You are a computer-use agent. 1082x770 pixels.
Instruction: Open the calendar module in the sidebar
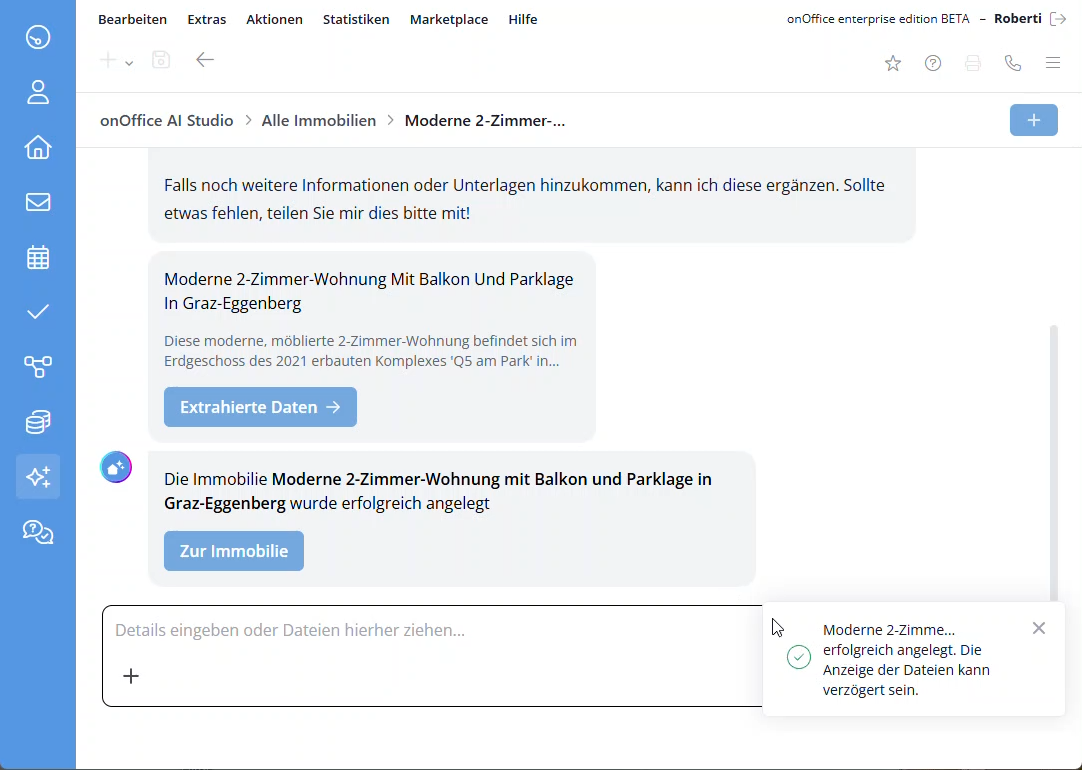[37, 257]
